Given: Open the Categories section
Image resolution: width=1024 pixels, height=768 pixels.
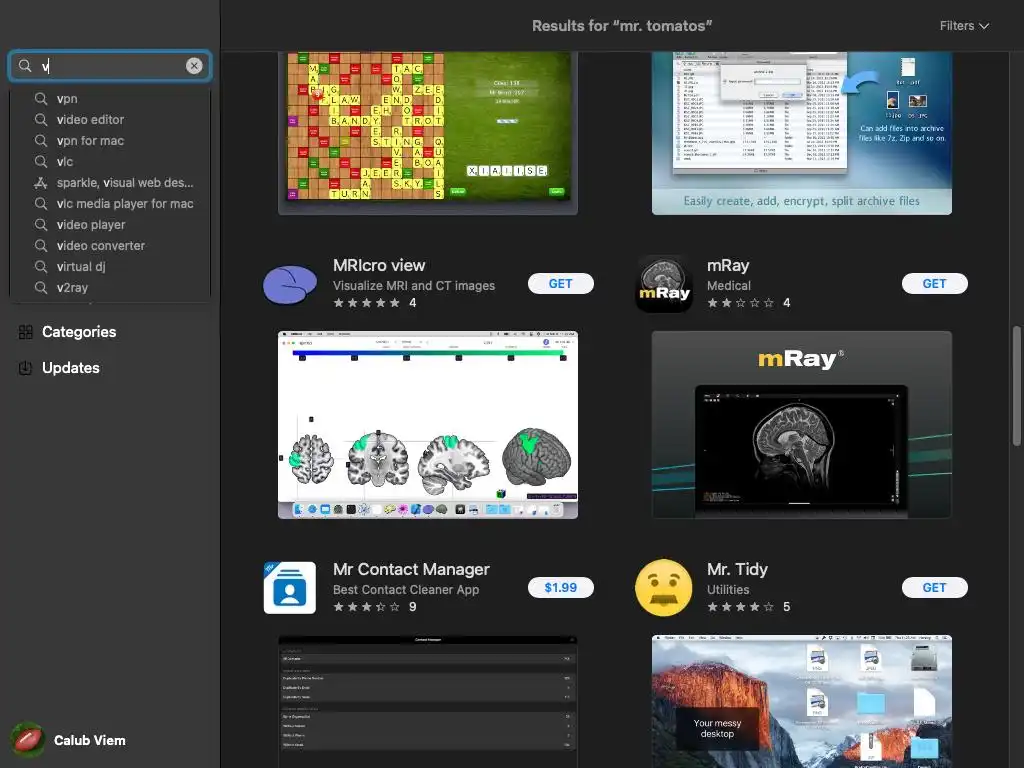Looking at the screenshot, I should point(79,332).
